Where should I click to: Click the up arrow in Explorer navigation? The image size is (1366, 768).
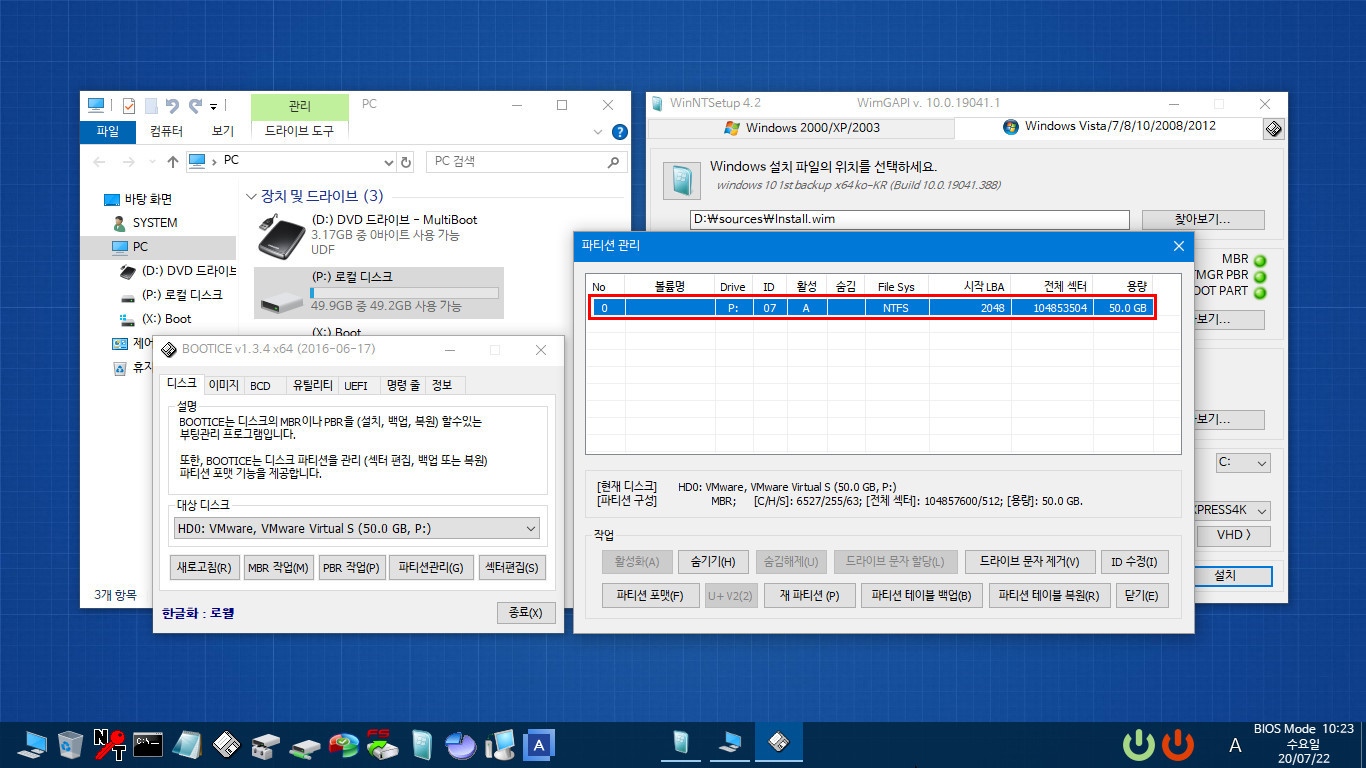point(173,162)
